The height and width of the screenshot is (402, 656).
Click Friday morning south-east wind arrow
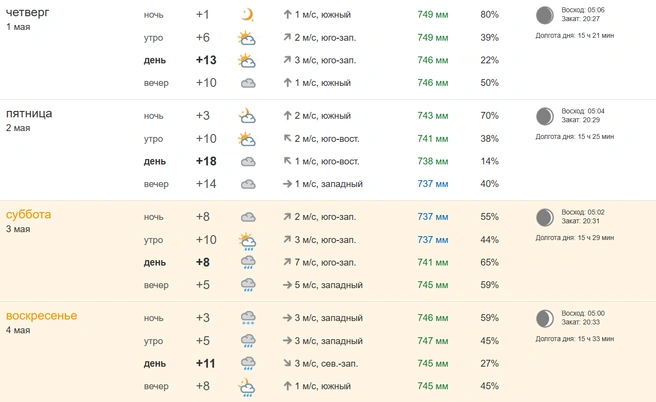click(286, 139)
